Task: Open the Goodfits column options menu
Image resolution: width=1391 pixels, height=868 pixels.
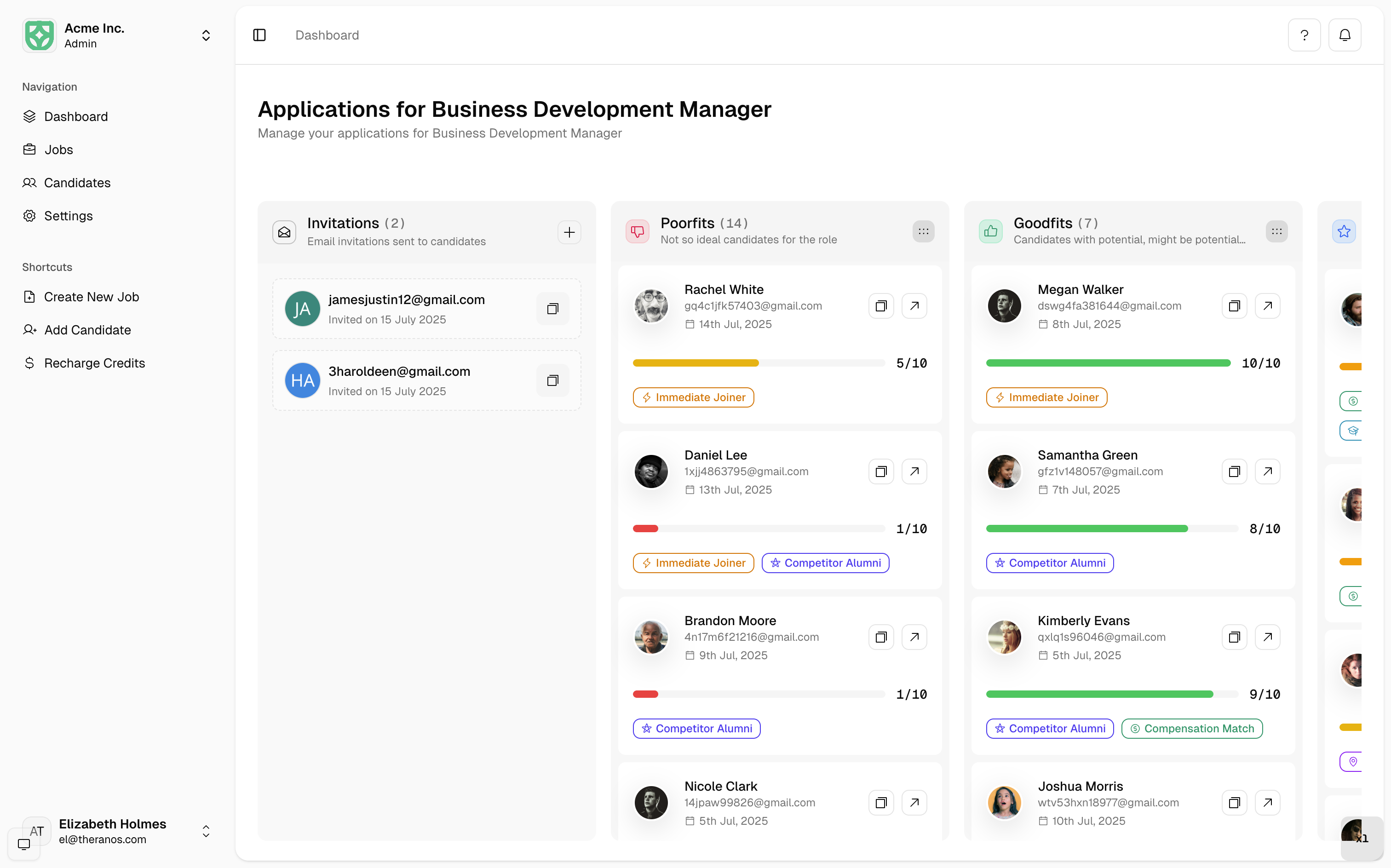Action: tap(1276, 231)
